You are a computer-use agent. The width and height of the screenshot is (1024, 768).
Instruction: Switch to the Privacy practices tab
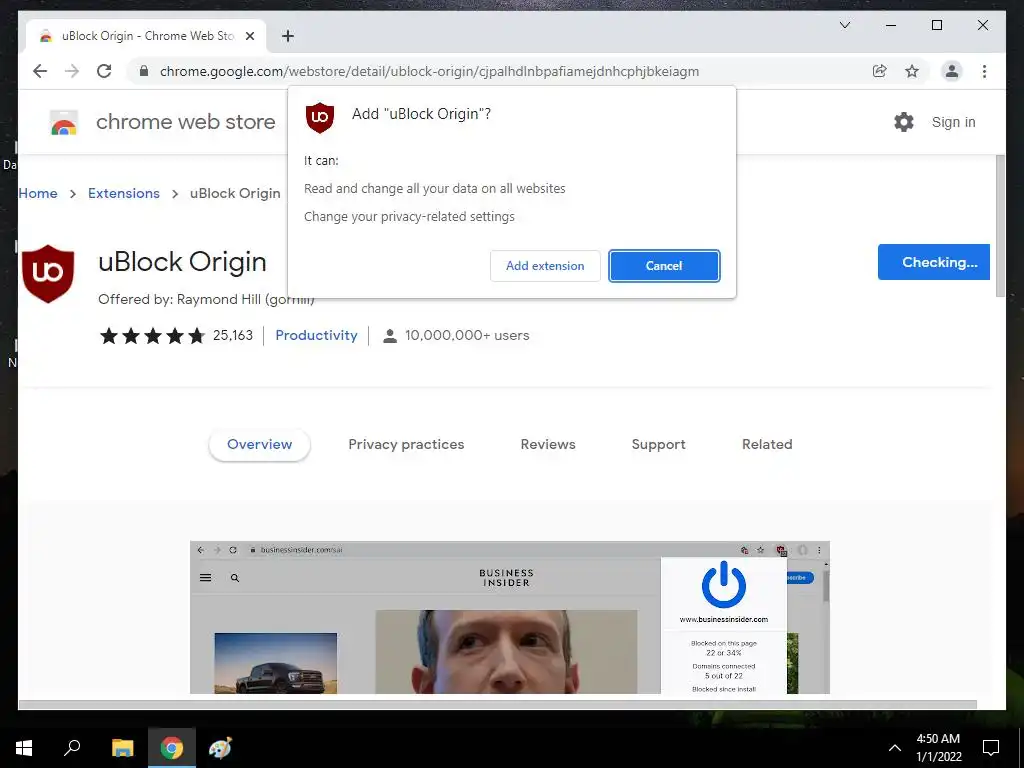[406, 444]
